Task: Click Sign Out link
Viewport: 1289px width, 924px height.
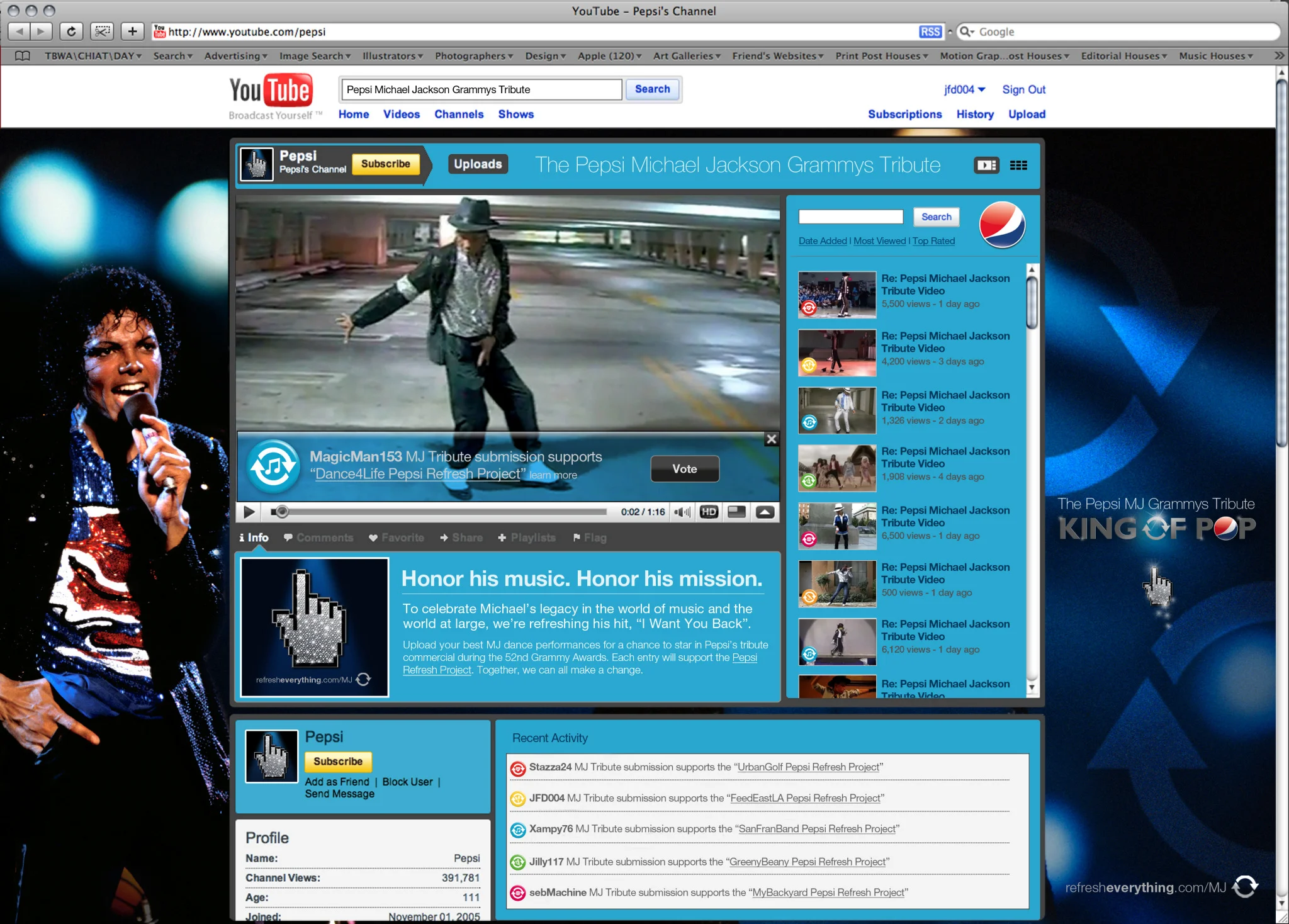Action: 1024,90
